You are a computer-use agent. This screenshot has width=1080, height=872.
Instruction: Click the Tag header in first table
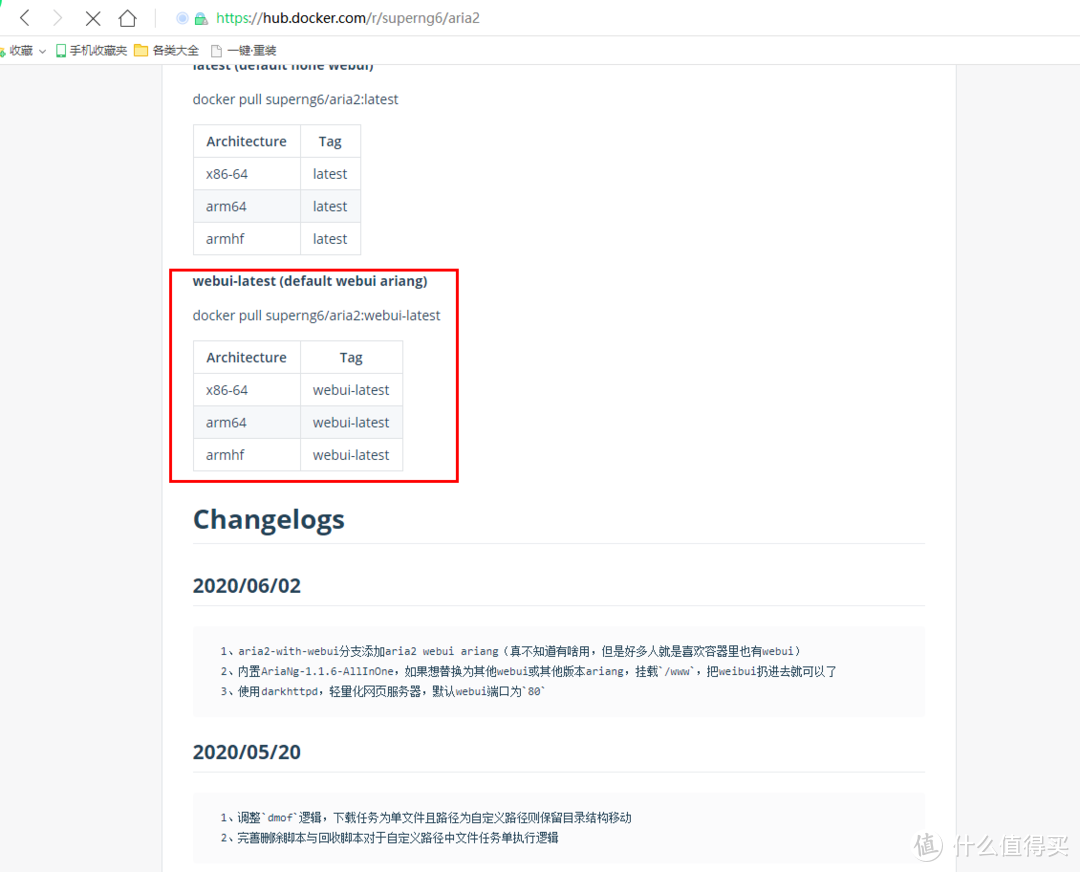click(x=330, y=141)
